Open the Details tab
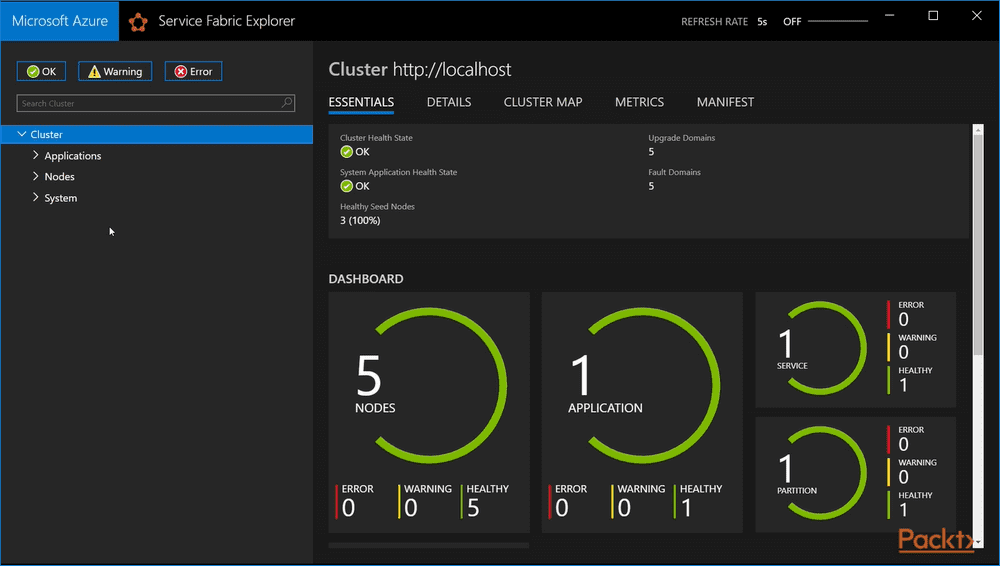The image size is (1000, 566). (449, 102)
